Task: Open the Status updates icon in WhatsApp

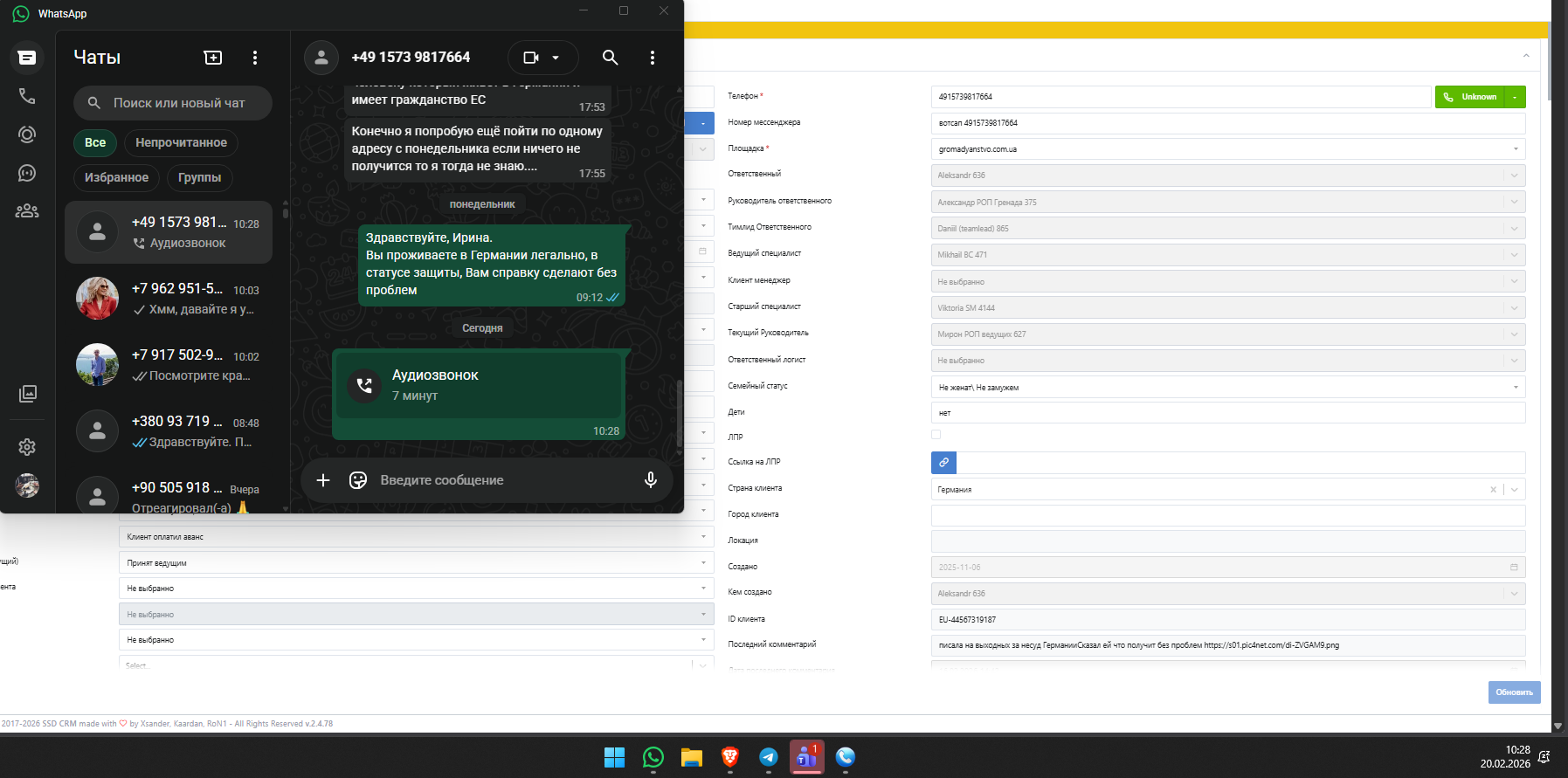Action: (x=27, y=134)
